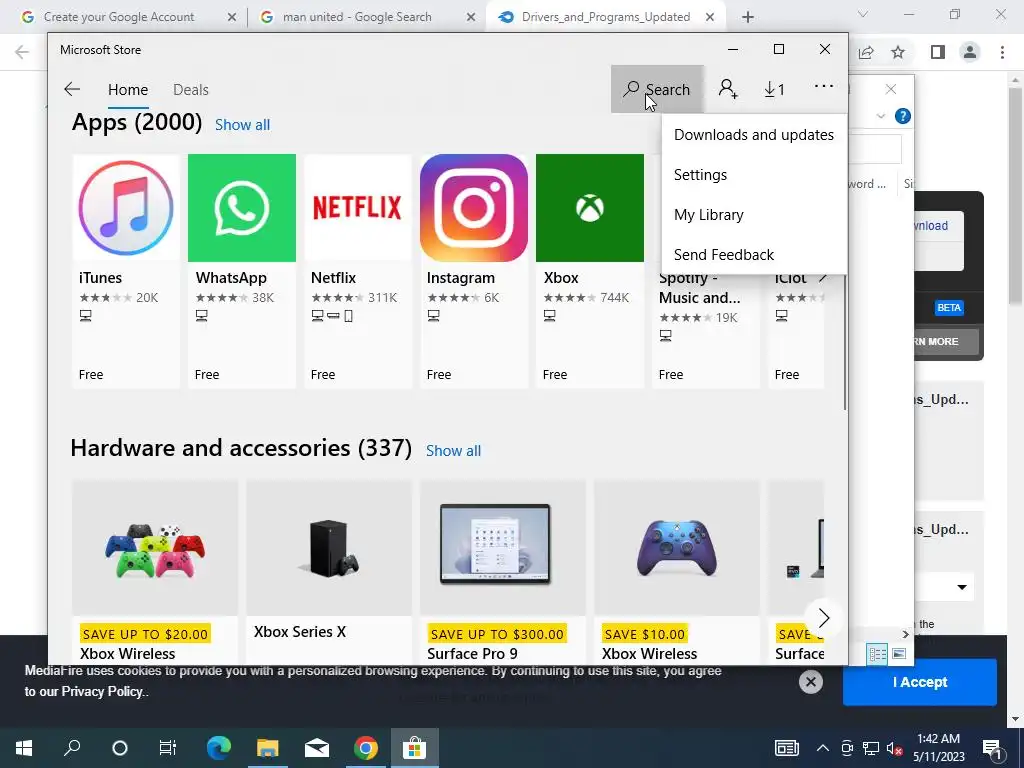Click the Xbox Wireless multicolor controllers image

tap(155, 547)
